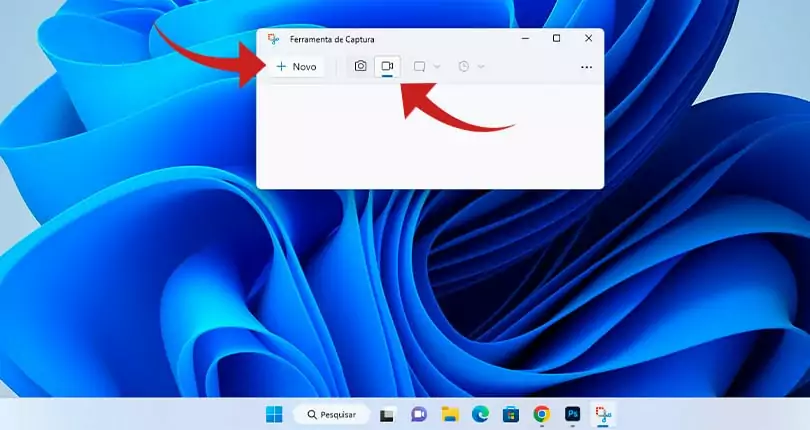810x430 pixels.
Task: Open the Teams Chat taskbar icon
Action: (x=419, y=414)
